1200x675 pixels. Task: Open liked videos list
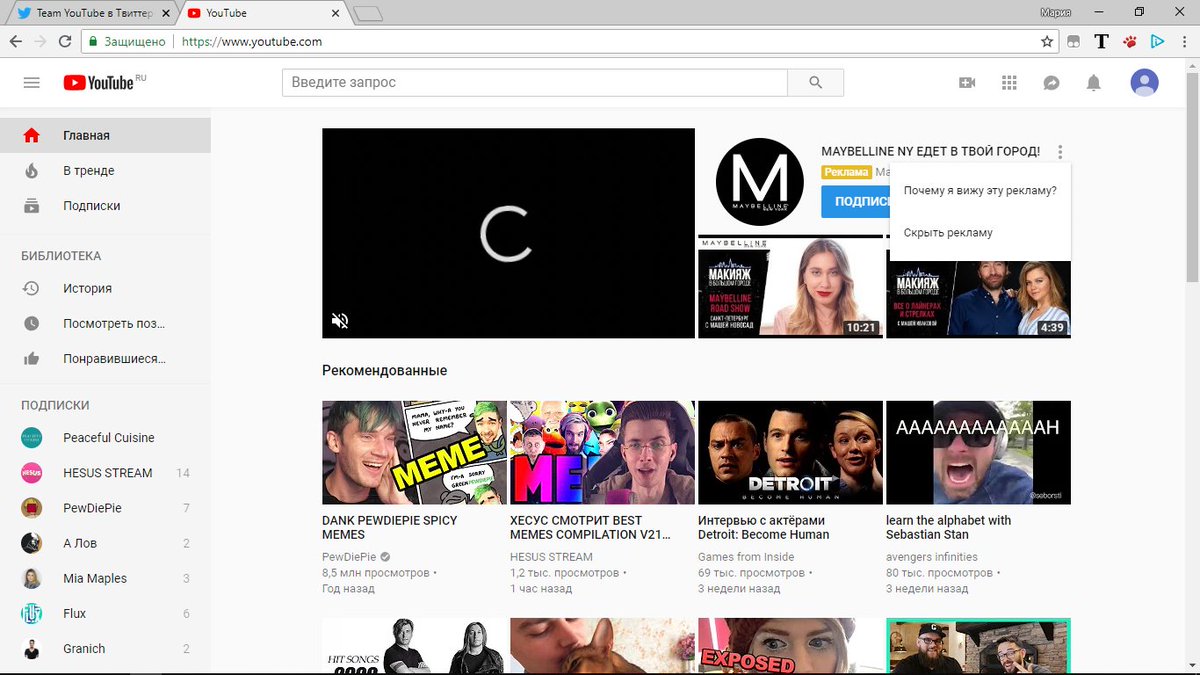point(105,358)
